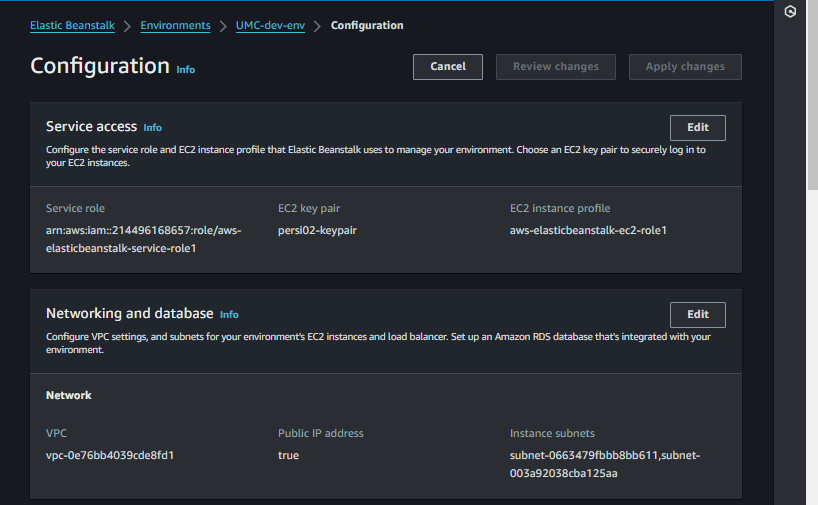
Task: Edit the Service access section
Action: [697, 128]
